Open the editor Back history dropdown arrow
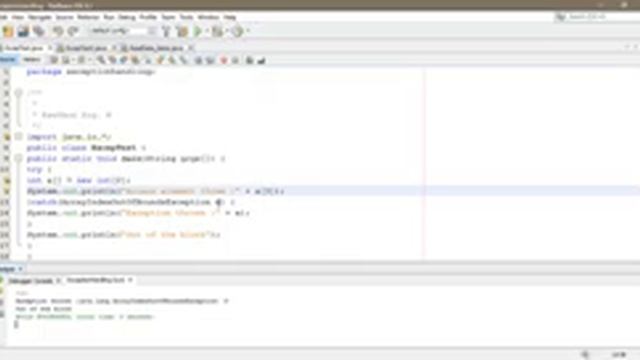This screenshot has width=640, height=360. point(73,60)
